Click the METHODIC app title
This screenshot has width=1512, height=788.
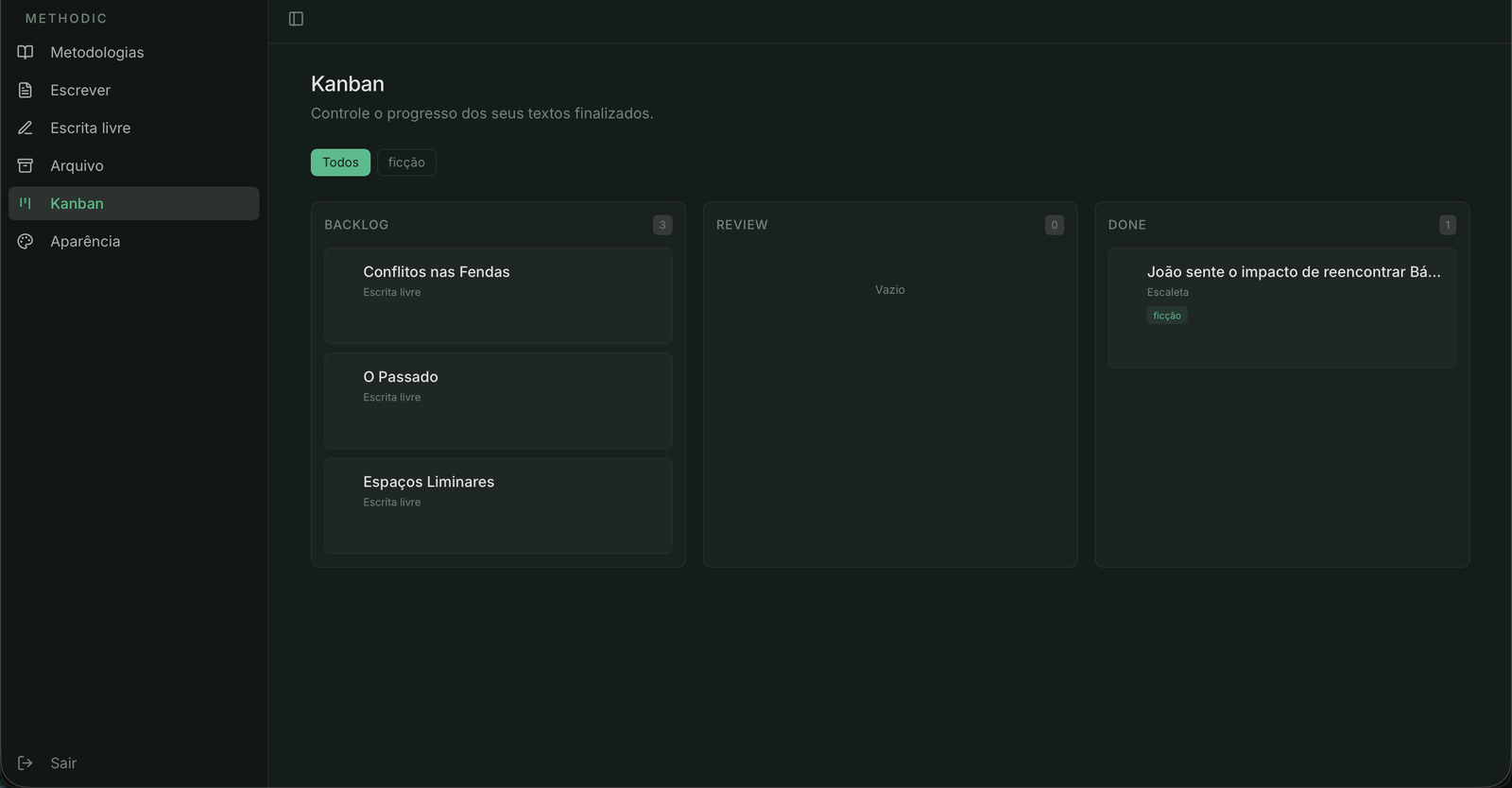66,18
